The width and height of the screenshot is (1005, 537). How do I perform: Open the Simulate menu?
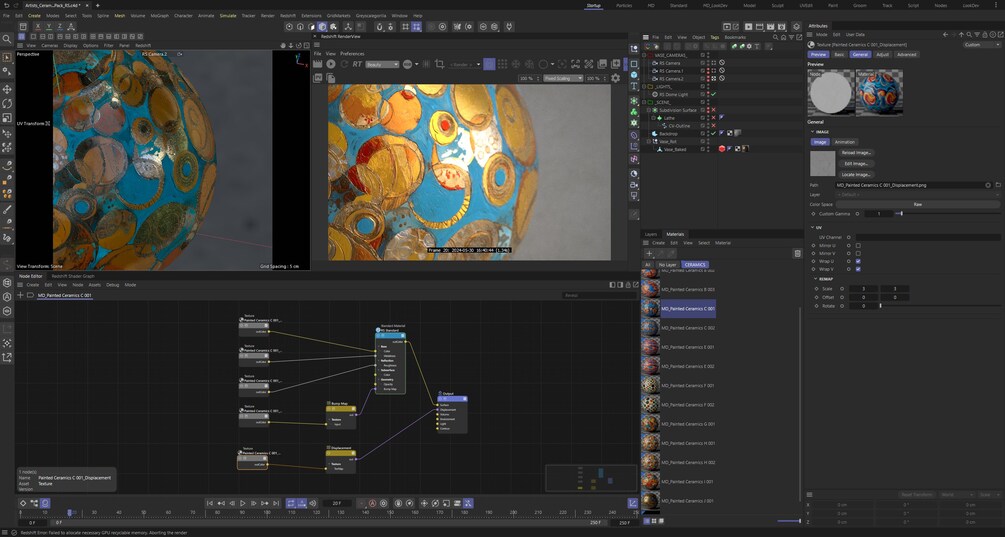coord(228,15)
